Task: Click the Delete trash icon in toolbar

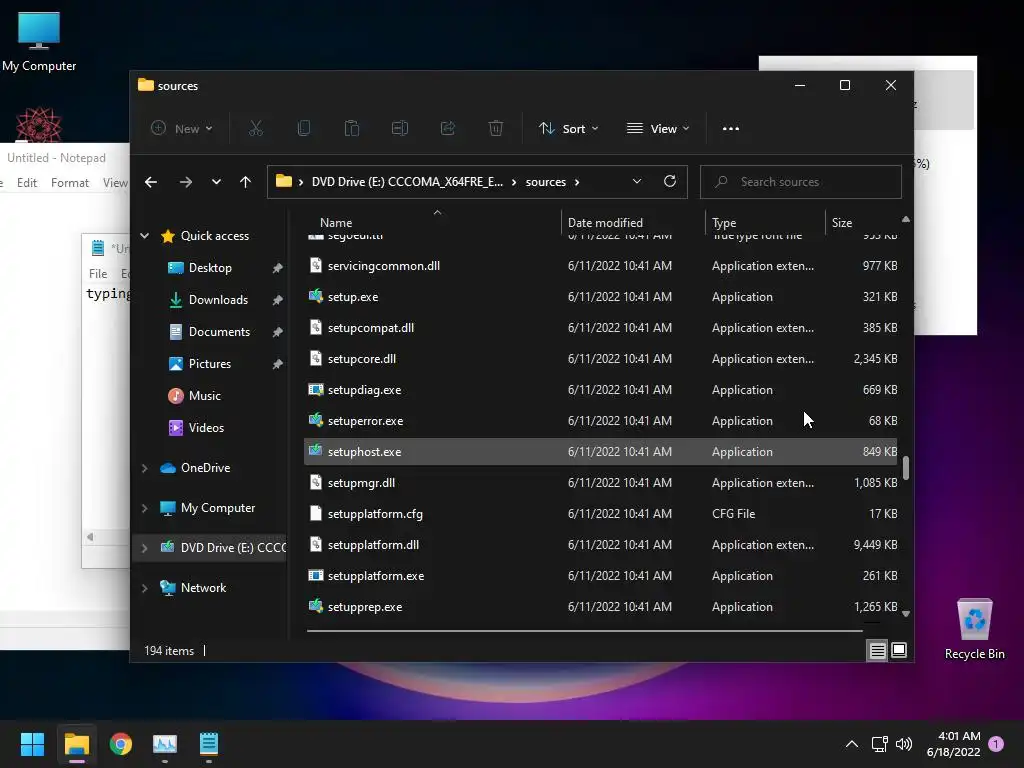Action: click(x=496, y=129)
